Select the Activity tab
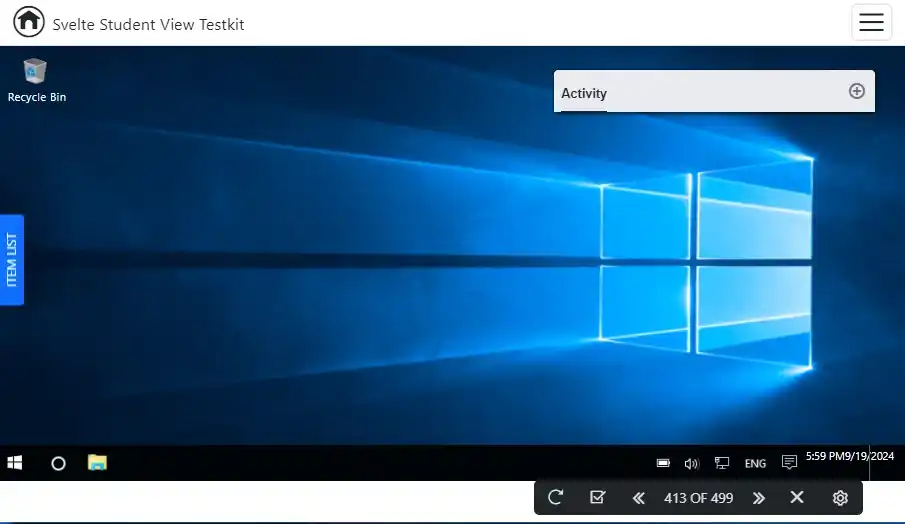This screenshot has width=905, height=524. click(x=584, y=93)
